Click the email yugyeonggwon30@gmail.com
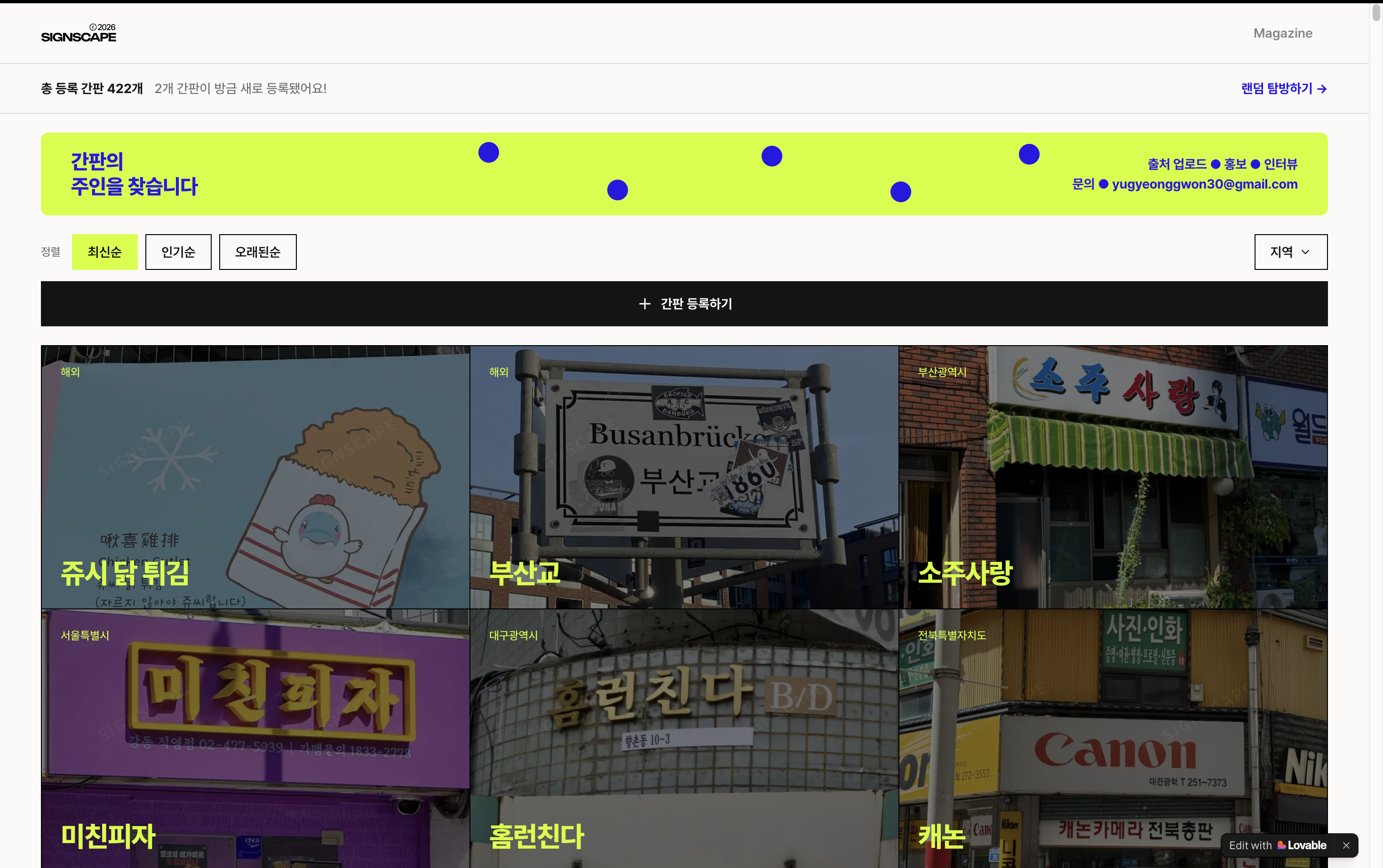Viewport: 1383px width, 868px height. 1204,184
